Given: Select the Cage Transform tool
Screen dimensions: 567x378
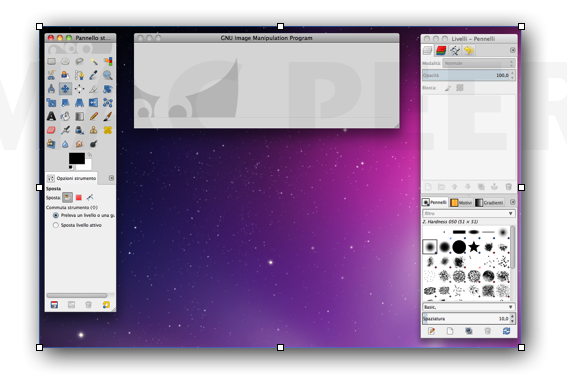Looking at the screenshot, I should click(x=108, y=103).
